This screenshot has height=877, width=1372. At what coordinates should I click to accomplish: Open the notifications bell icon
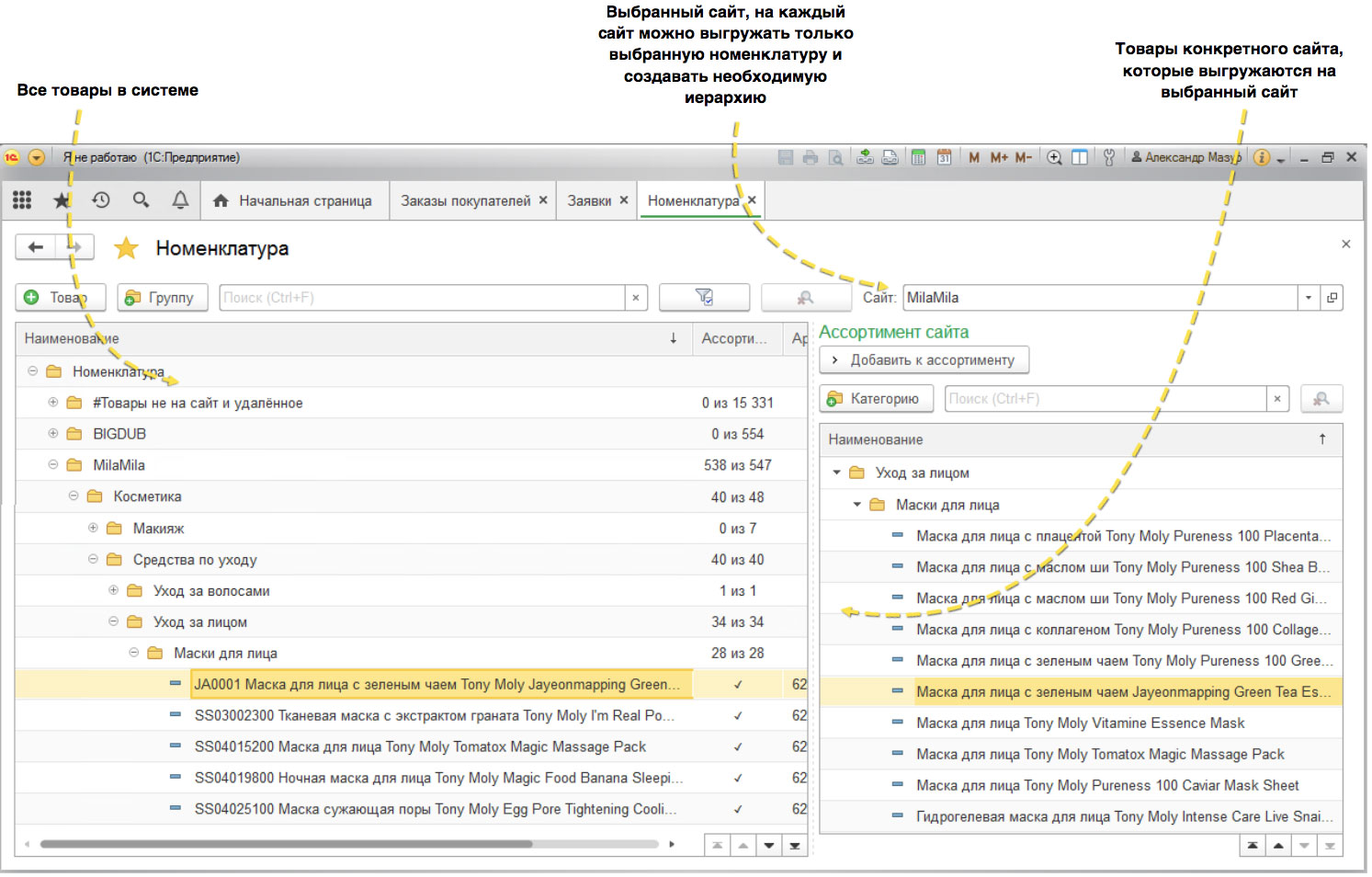181,199
